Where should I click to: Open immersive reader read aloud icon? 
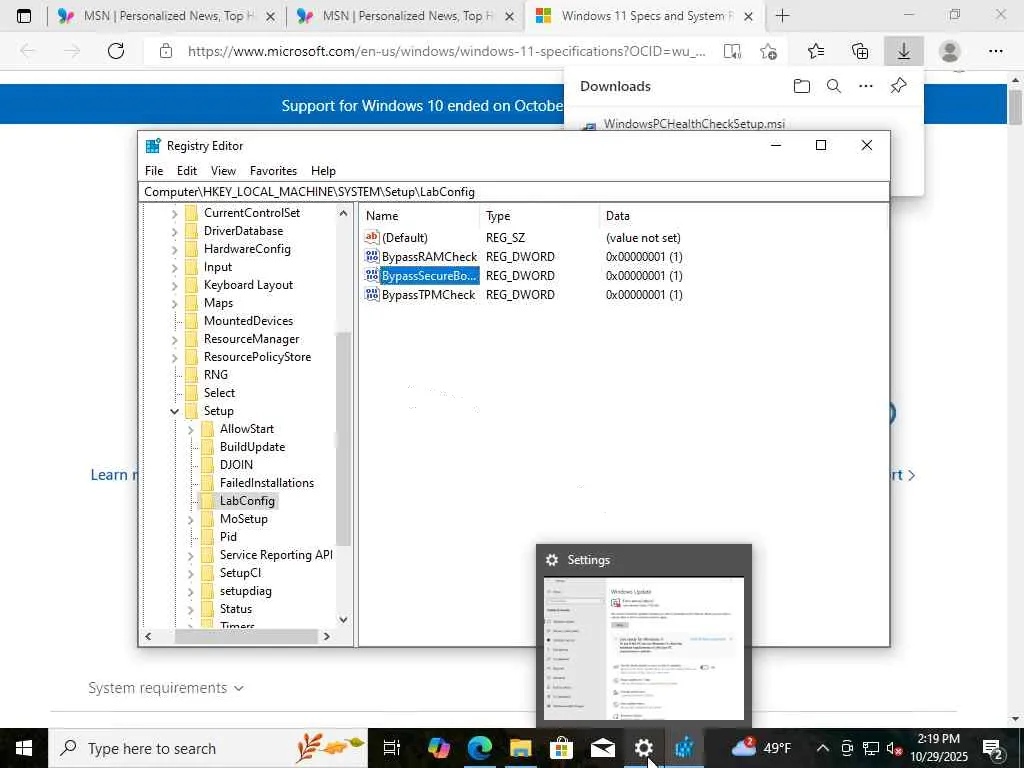coord(733,51)
